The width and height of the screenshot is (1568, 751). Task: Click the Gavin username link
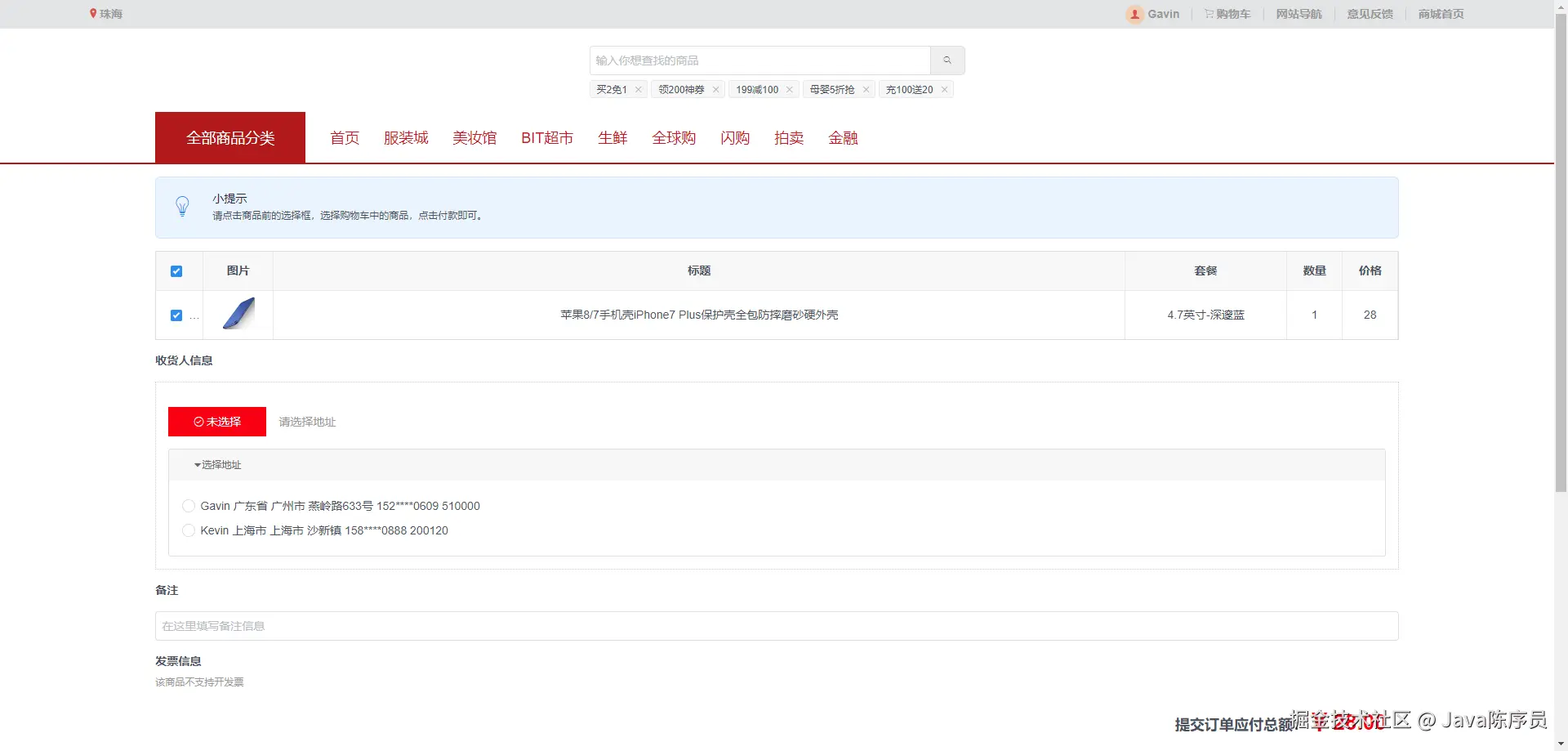click(1164, 14)
